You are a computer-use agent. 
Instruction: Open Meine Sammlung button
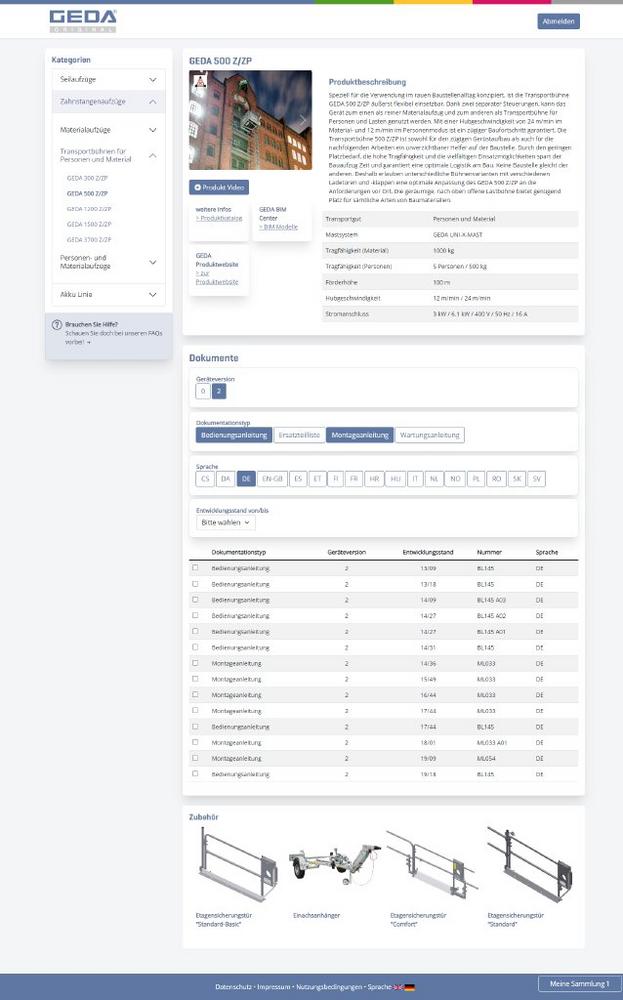(580, 983)
